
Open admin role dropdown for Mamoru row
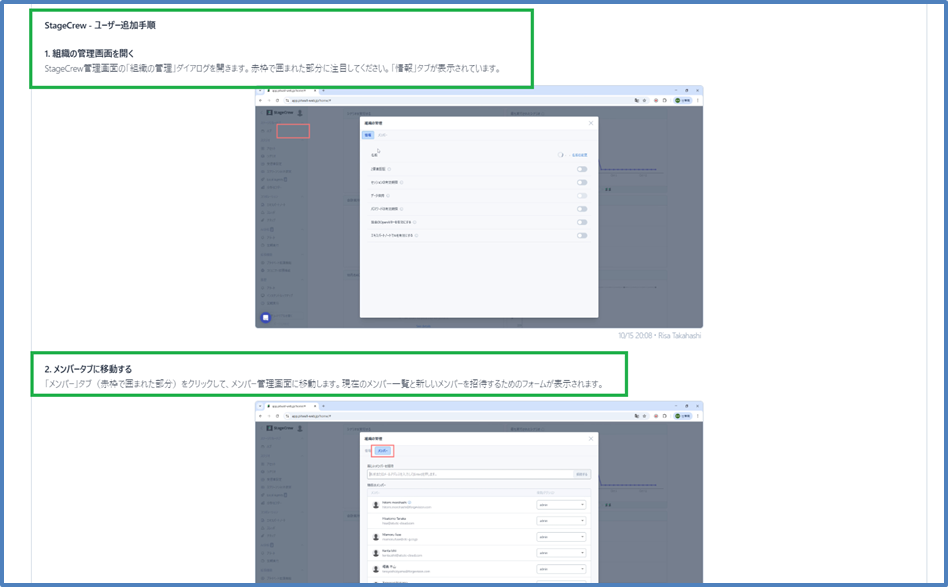click(561, 537)
